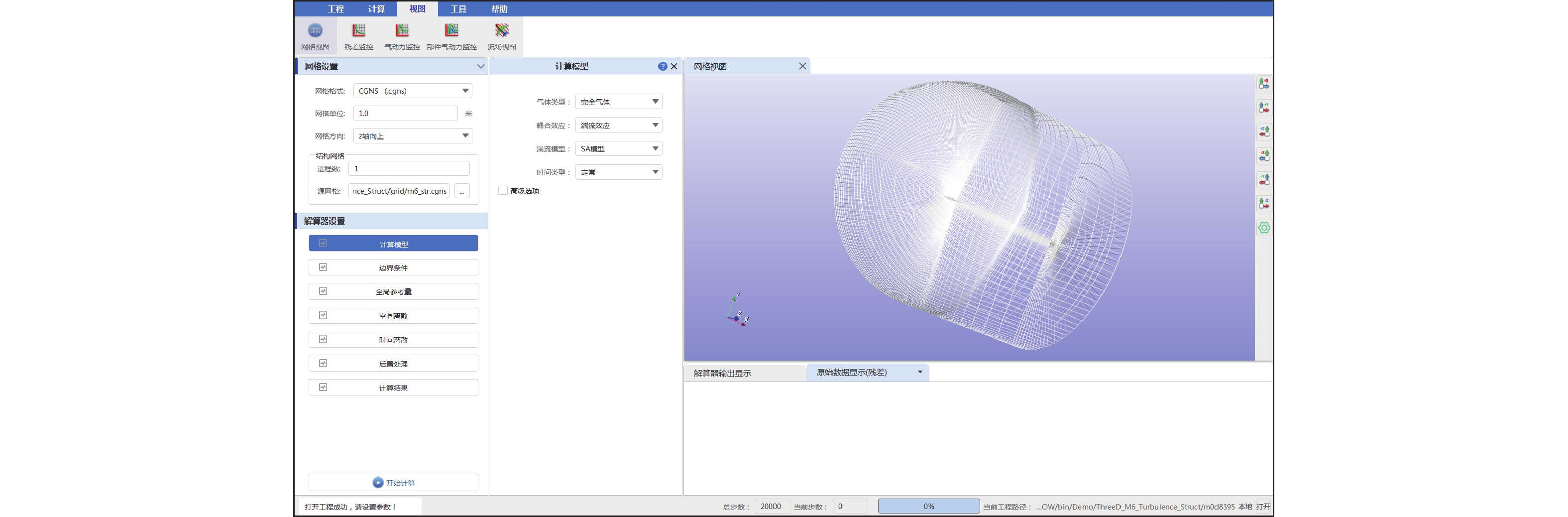Image resolution: width=1568 pixels, height=517 pixels.
Task: Open 部件气动力监控 component force monitor
Action: [x=451, y=36]
